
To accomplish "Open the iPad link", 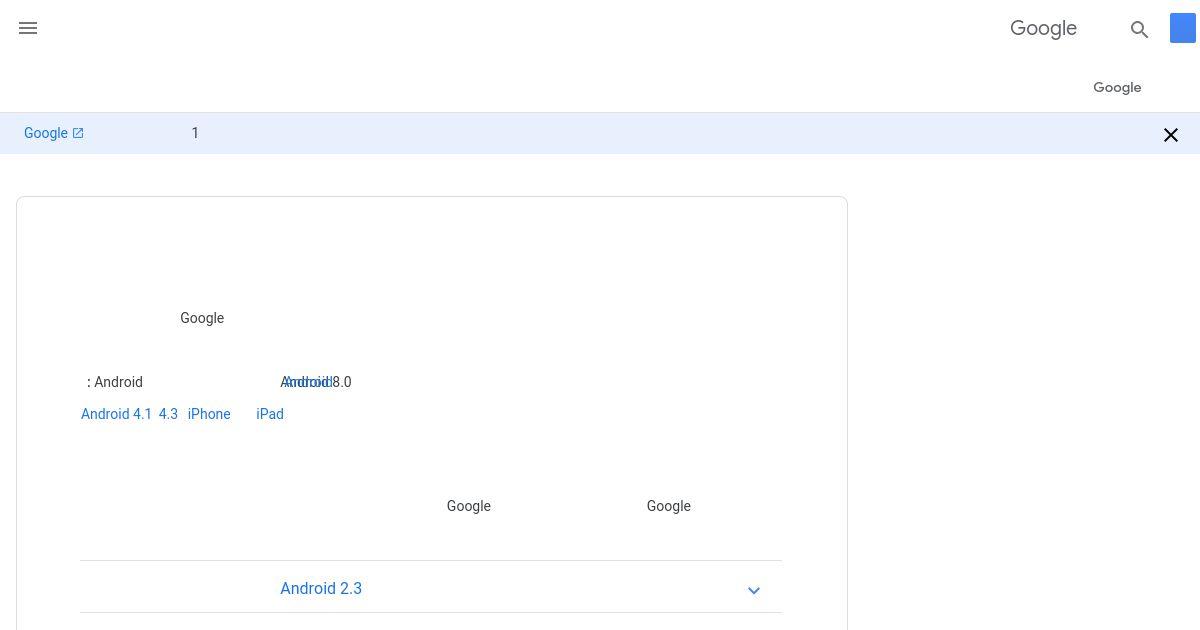I will click(x=270, y=414).
